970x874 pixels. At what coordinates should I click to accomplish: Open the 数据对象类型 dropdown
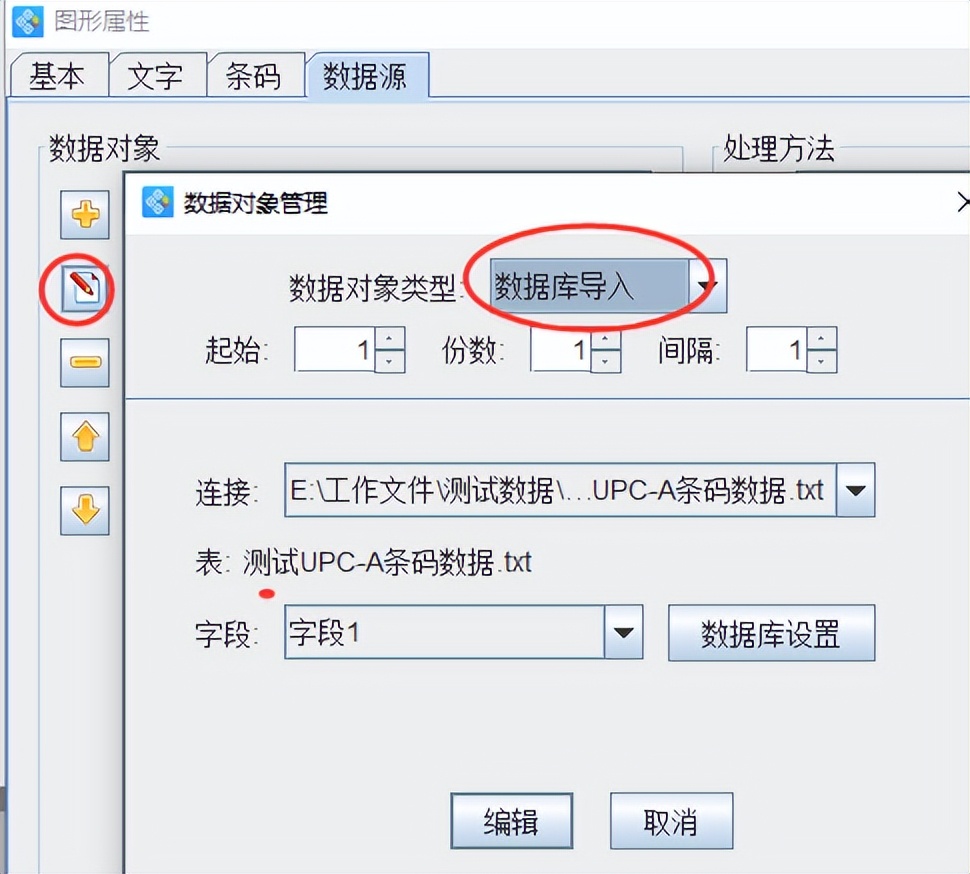707,286
